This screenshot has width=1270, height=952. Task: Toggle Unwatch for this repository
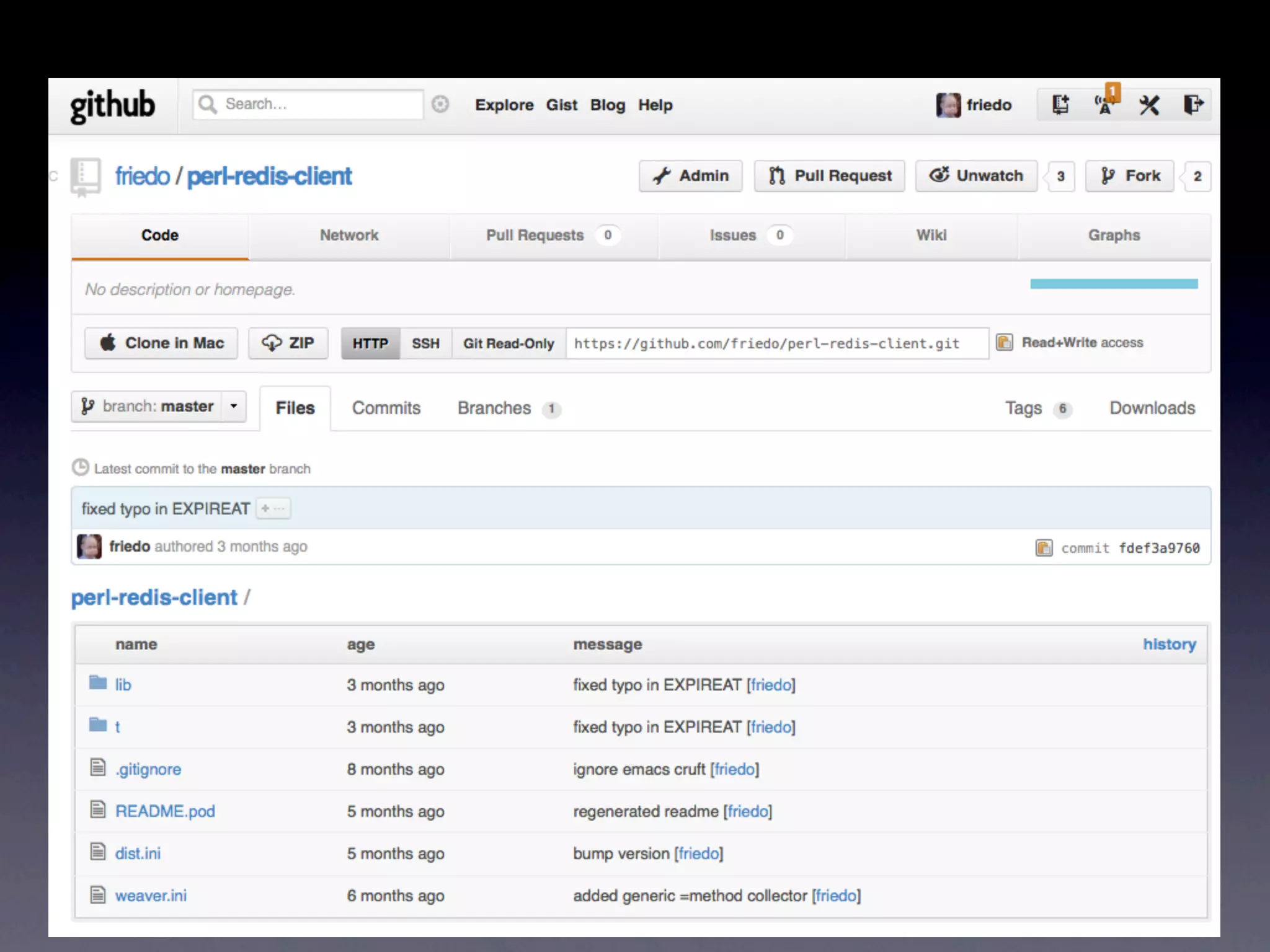coord(976,176)
